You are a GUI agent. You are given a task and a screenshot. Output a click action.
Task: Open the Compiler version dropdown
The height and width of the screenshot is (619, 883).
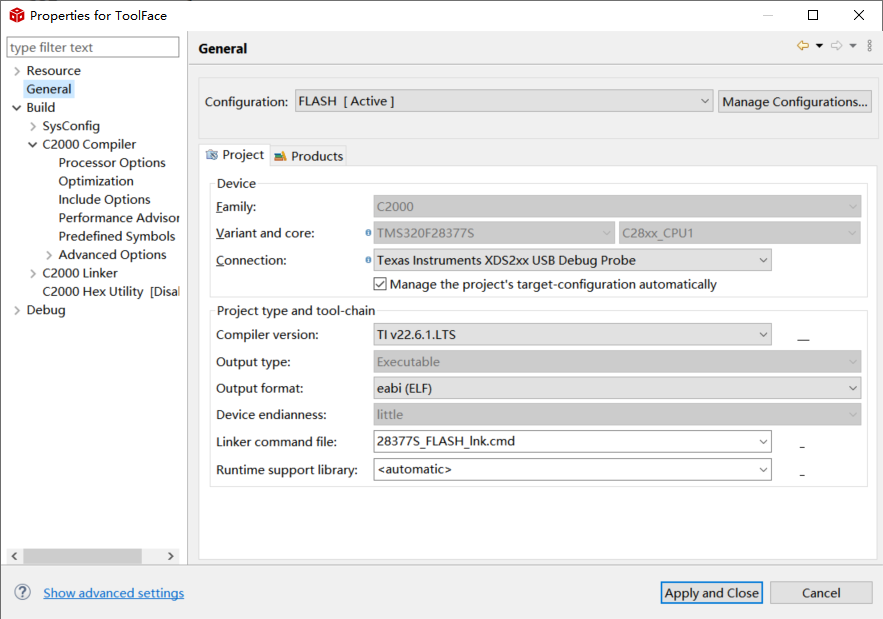point(764,335)
